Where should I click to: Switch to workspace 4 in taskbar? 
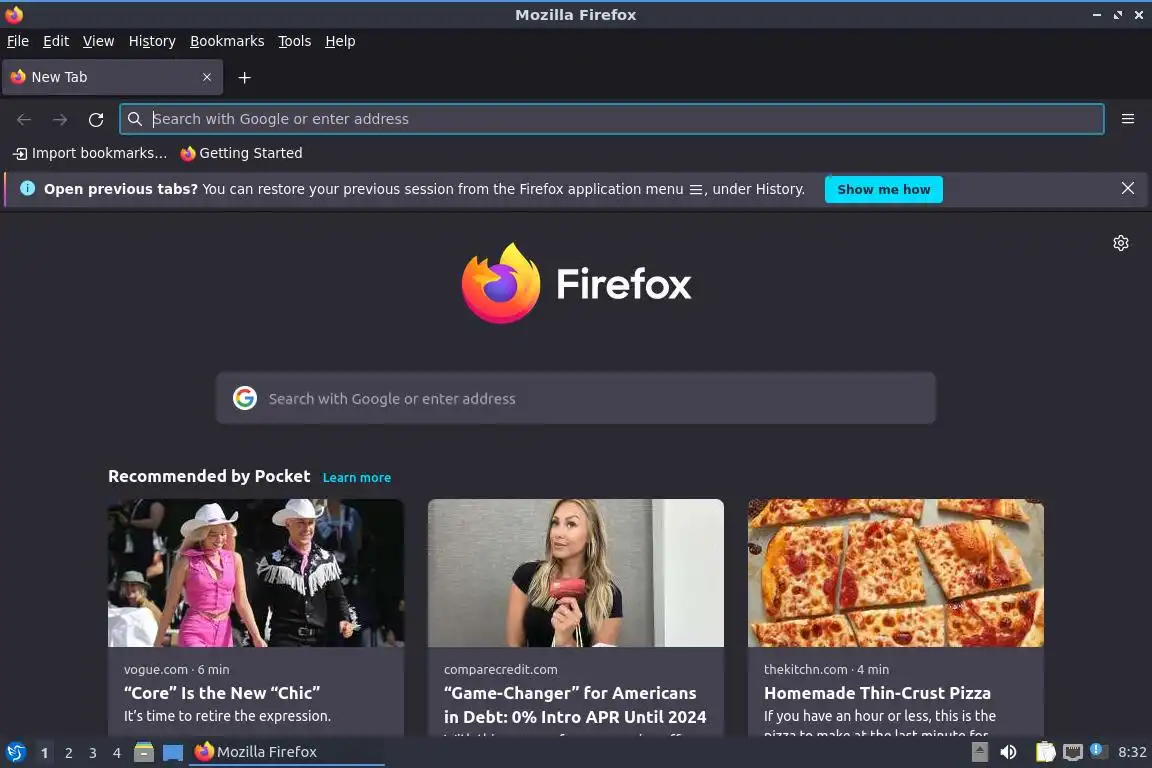tap(117, 753)
